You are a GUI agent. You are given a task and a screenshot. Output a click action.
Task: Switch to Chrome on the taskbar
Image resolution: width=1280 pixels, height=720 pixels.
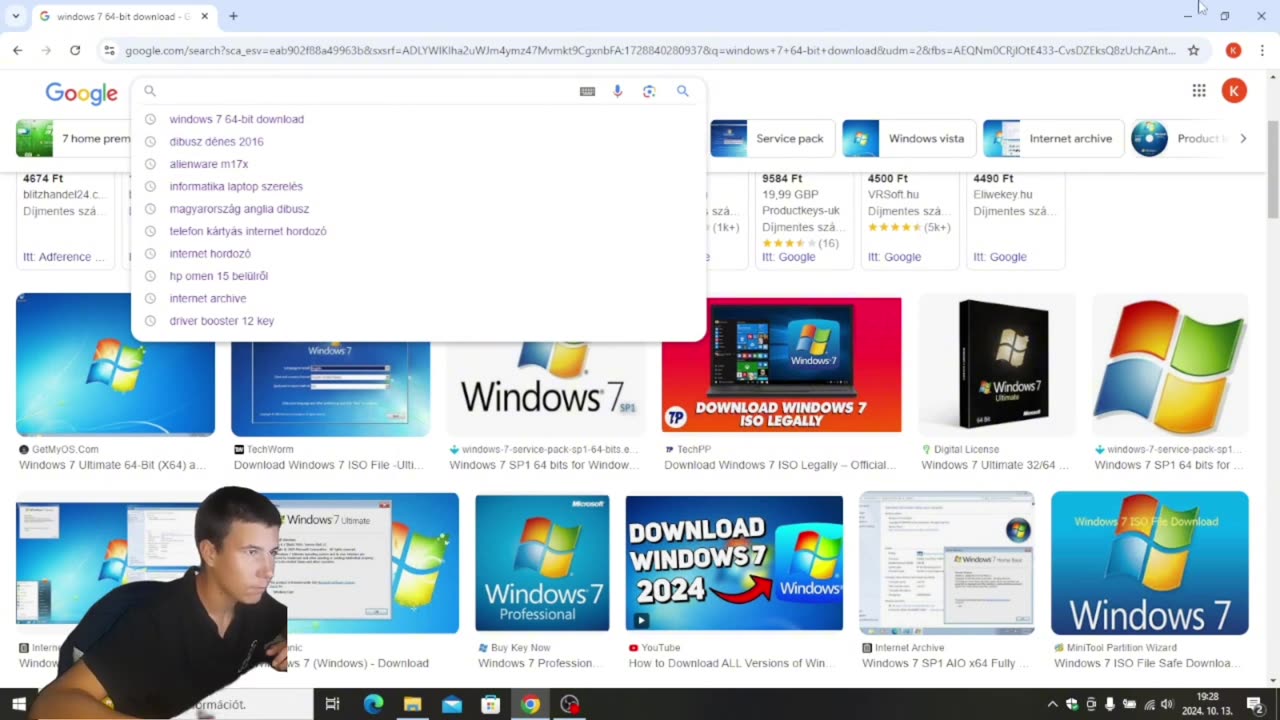coord(530,704)
